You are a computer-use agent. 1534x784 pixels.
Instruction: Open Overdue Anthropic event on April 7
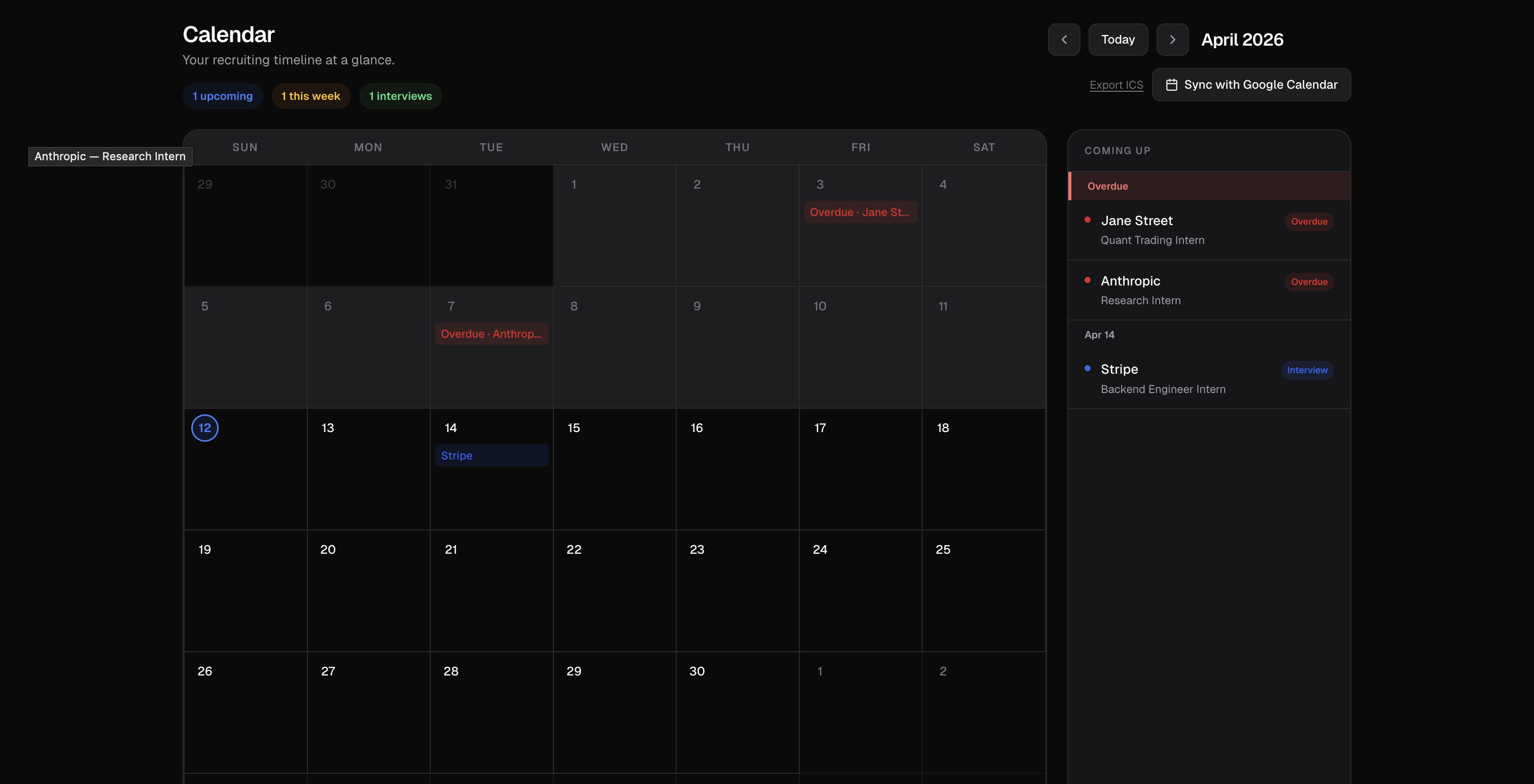(491, 334)
